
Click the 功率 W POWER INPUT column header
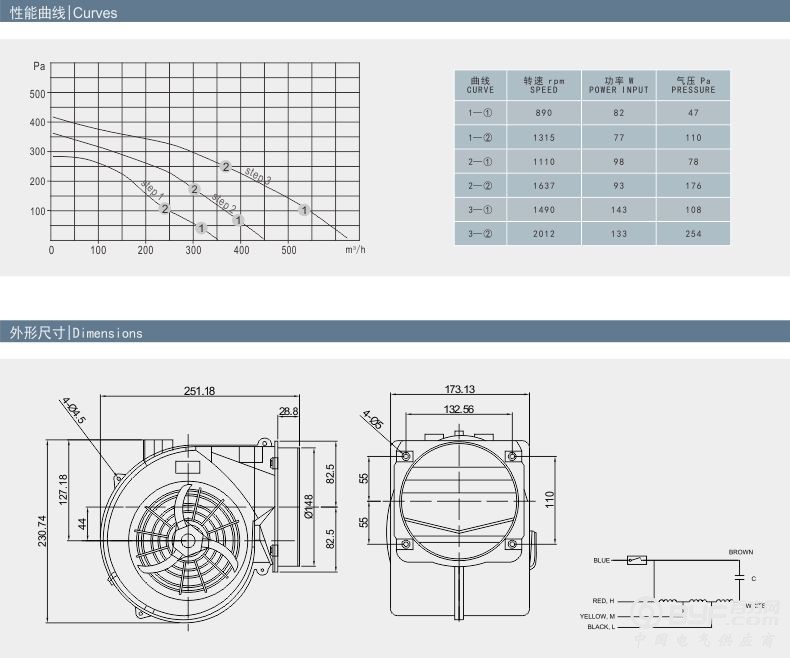(x=619, y=84)
